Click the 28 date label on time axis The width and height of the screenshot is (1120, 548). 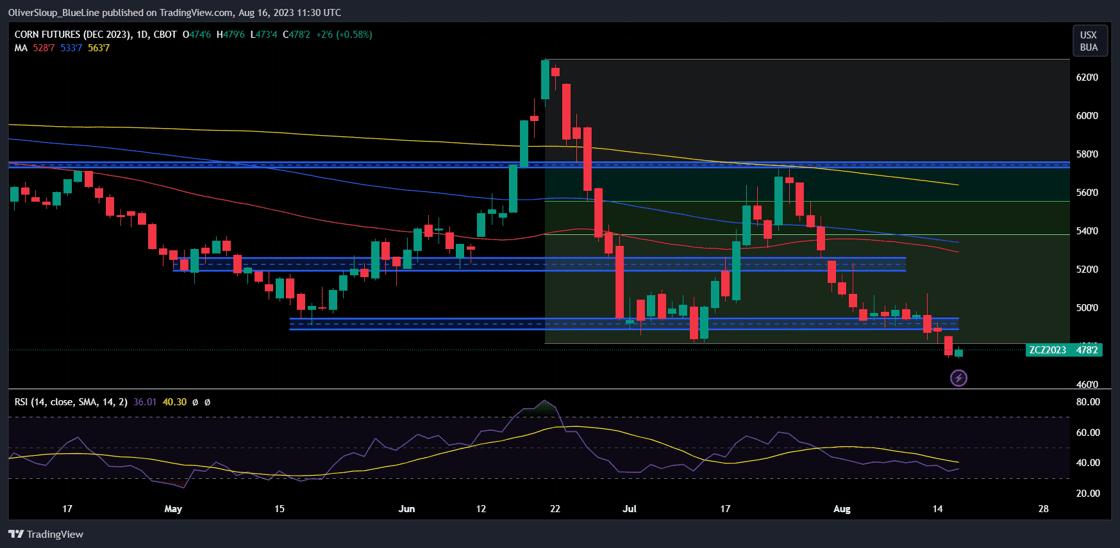[x=1044, y=509]
